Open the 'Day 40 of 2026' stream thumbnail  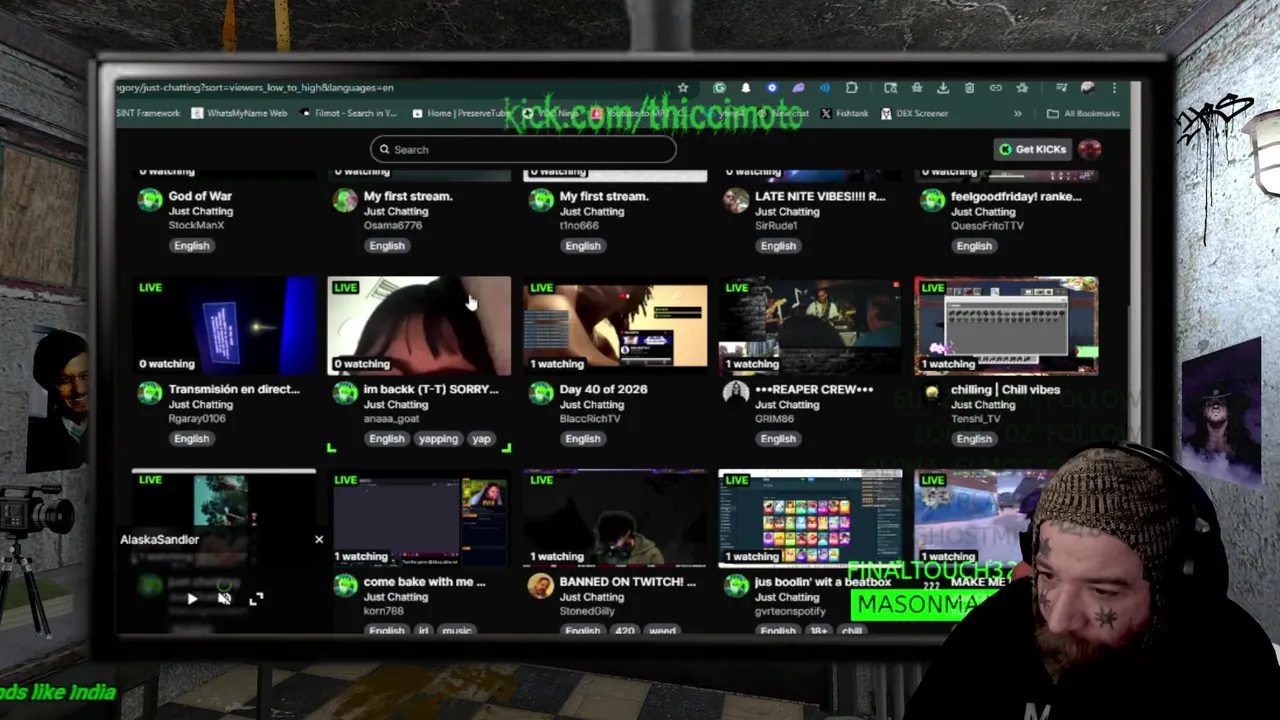[615, 326]
